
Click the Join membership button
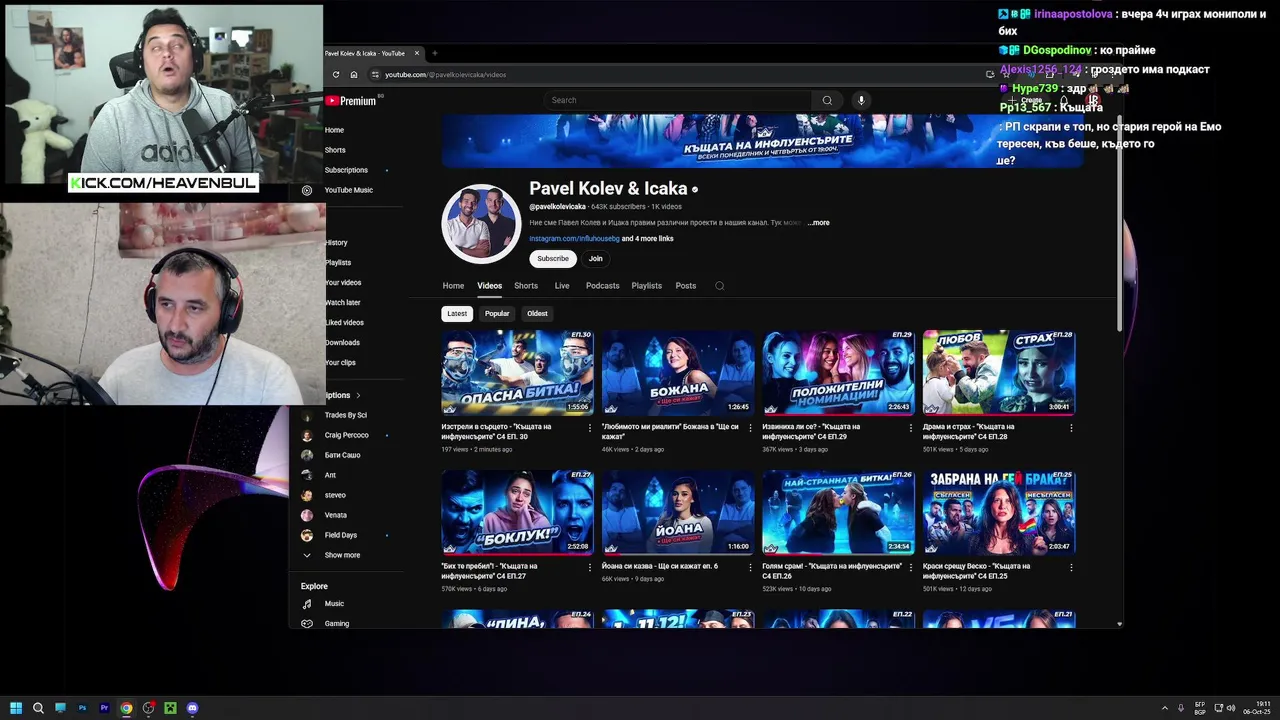click(595, 259)
